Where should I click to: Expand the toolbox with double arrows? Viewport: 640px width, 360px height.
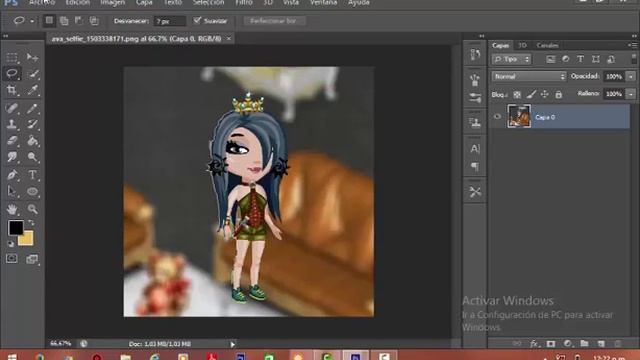pyautogui.click(x=5, y=36)
